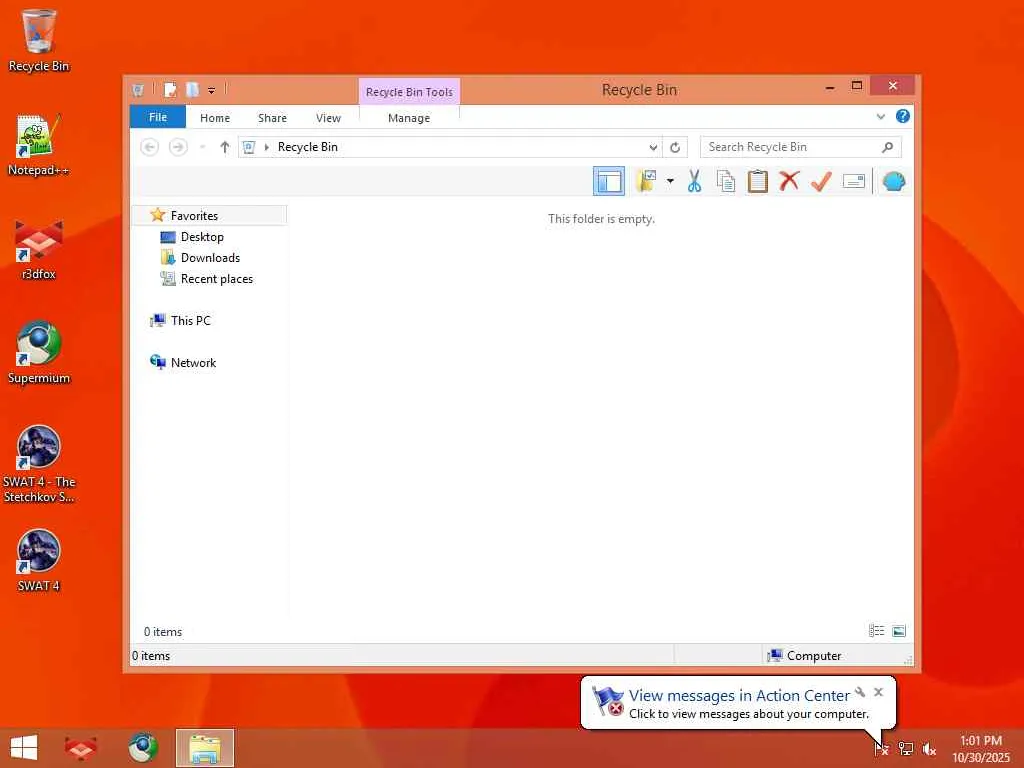Click the search magnifier icon

point(888,147)
